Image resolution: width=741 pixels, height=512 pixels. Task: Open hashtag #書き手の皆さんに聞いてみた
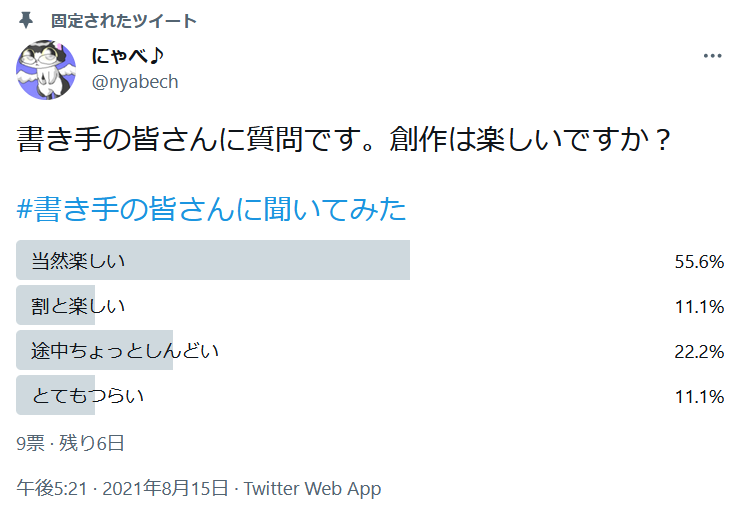(x=212, y=210)
